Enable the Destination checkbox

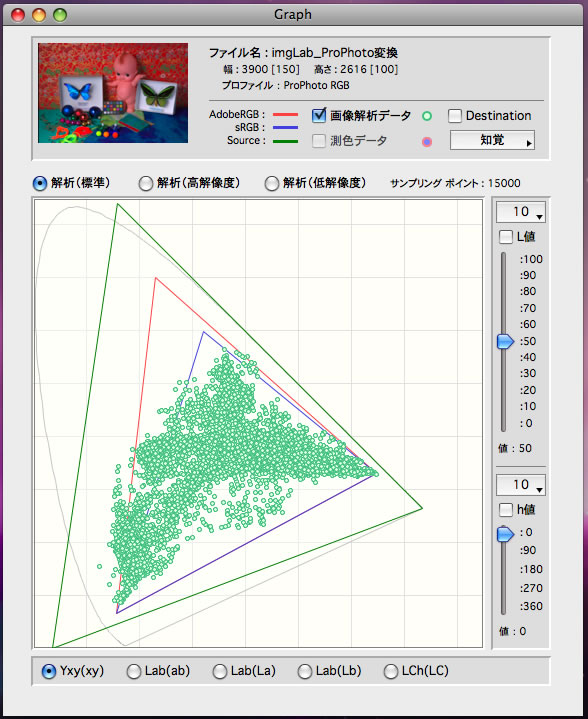point(455,116)
